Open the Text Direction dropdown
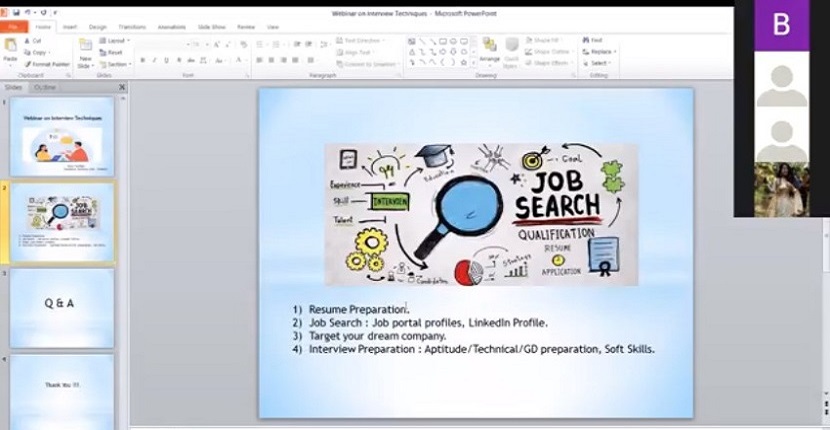The height and width of the screenshot is (430, 830). coord(360,41)
